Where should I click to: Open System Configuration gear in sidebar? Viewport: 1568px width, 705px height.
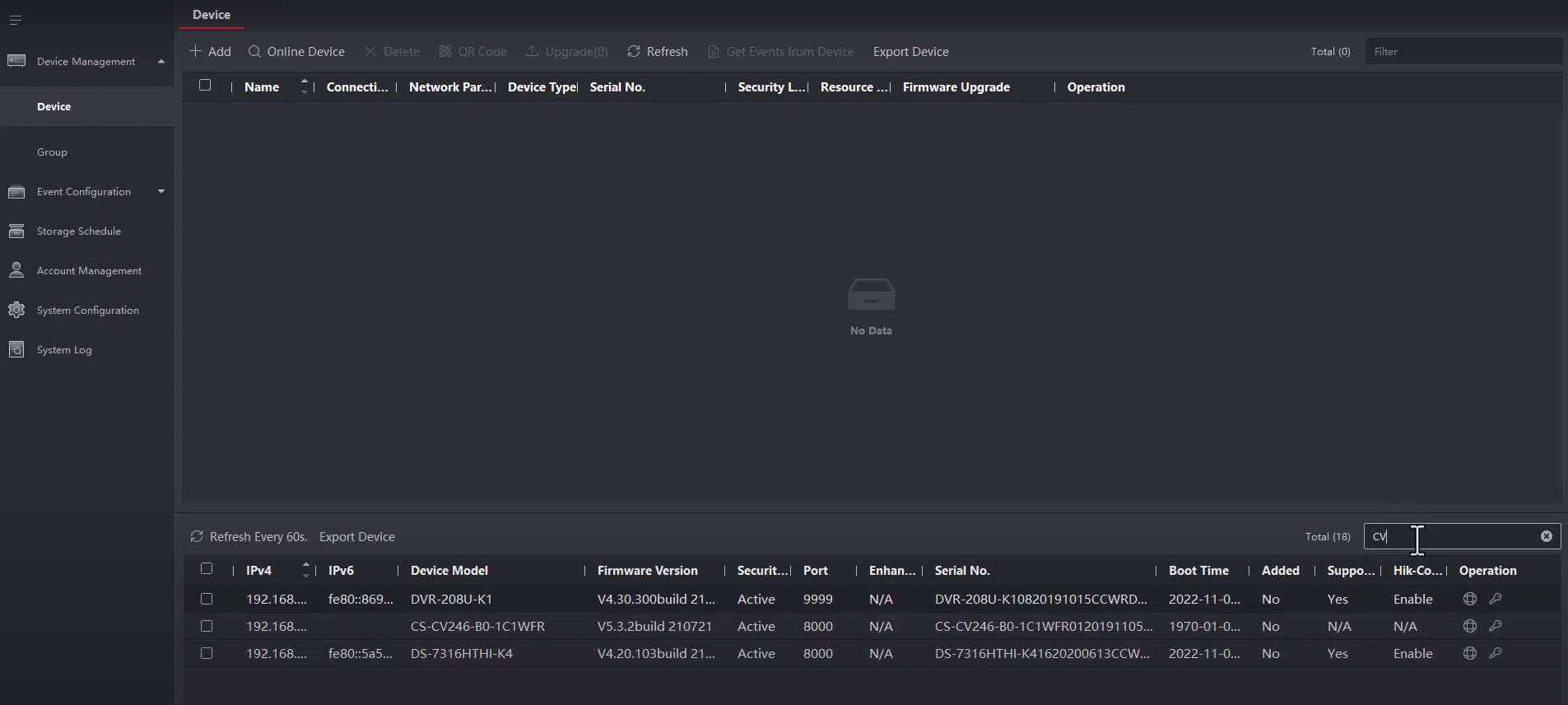click(x=16, y=310)
